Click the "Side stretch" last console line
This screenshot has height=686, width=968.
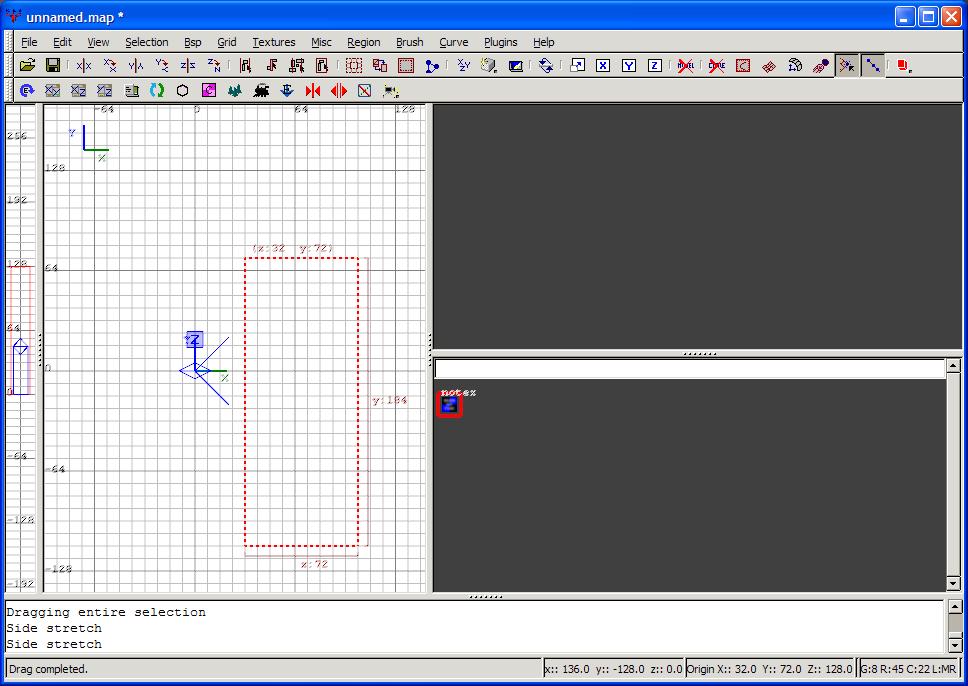tap(54, 644)
